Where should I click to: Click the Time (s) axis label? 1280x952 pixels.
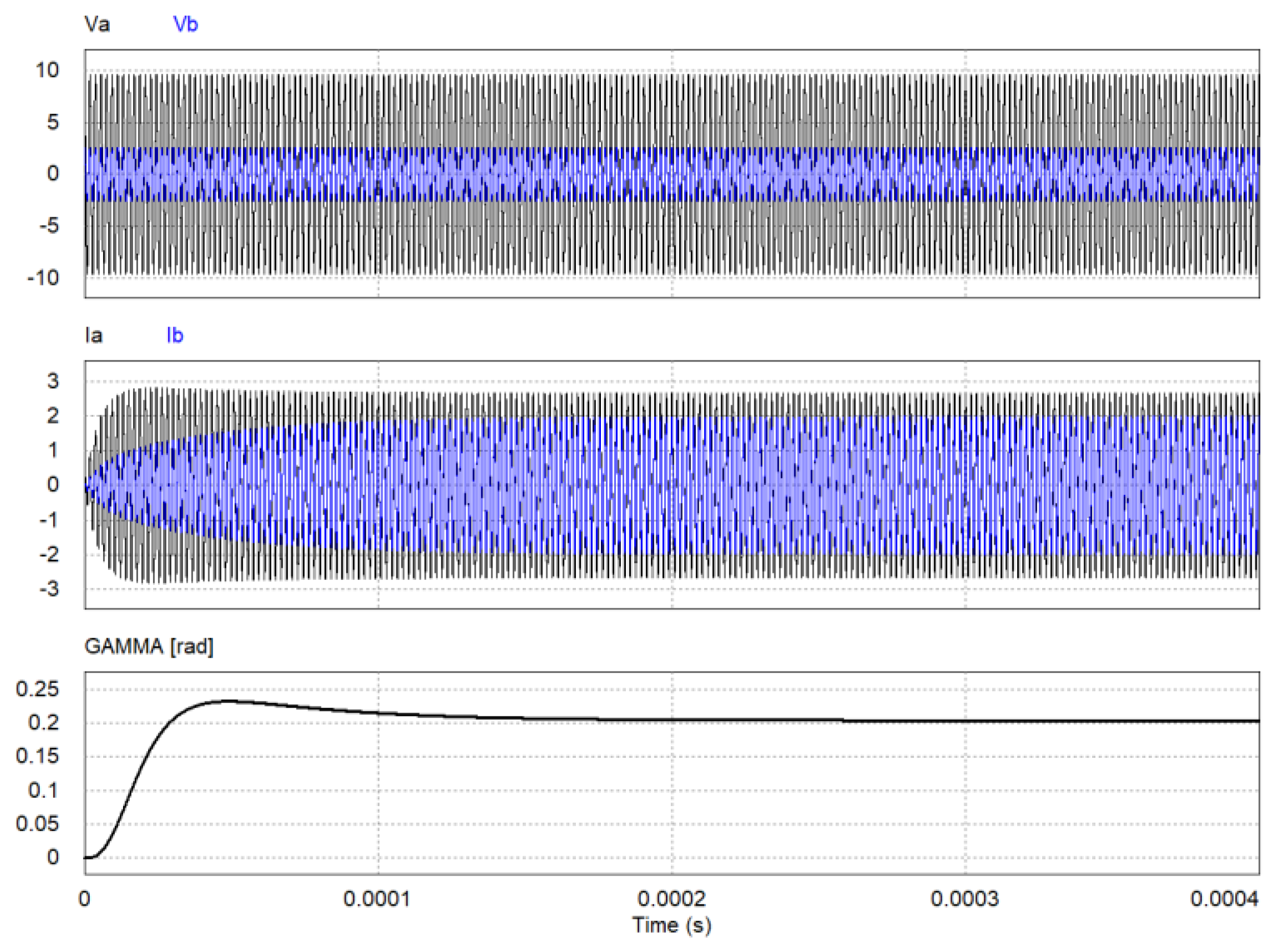point(672,925)
